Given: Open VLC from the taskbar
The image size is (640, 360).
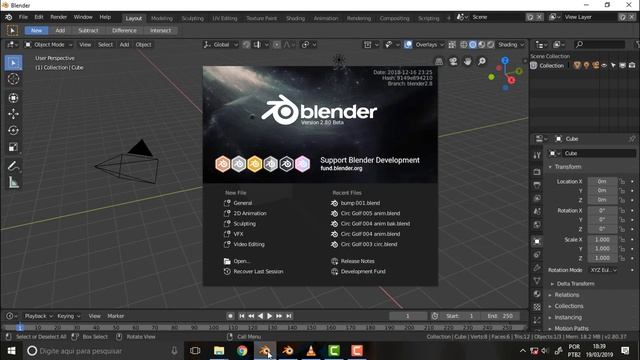Looking at the screenshot, I should [311, 351].
